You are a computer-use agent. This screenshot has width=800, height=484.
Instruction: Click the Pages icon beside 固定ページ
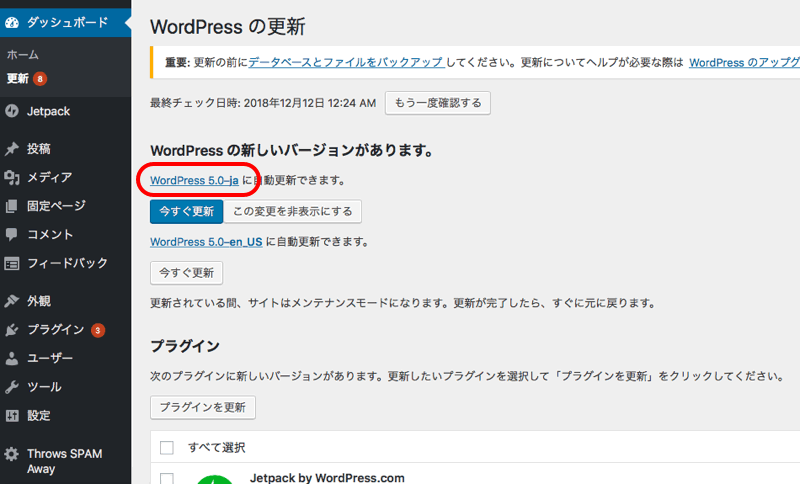click(x=12, y=207)
